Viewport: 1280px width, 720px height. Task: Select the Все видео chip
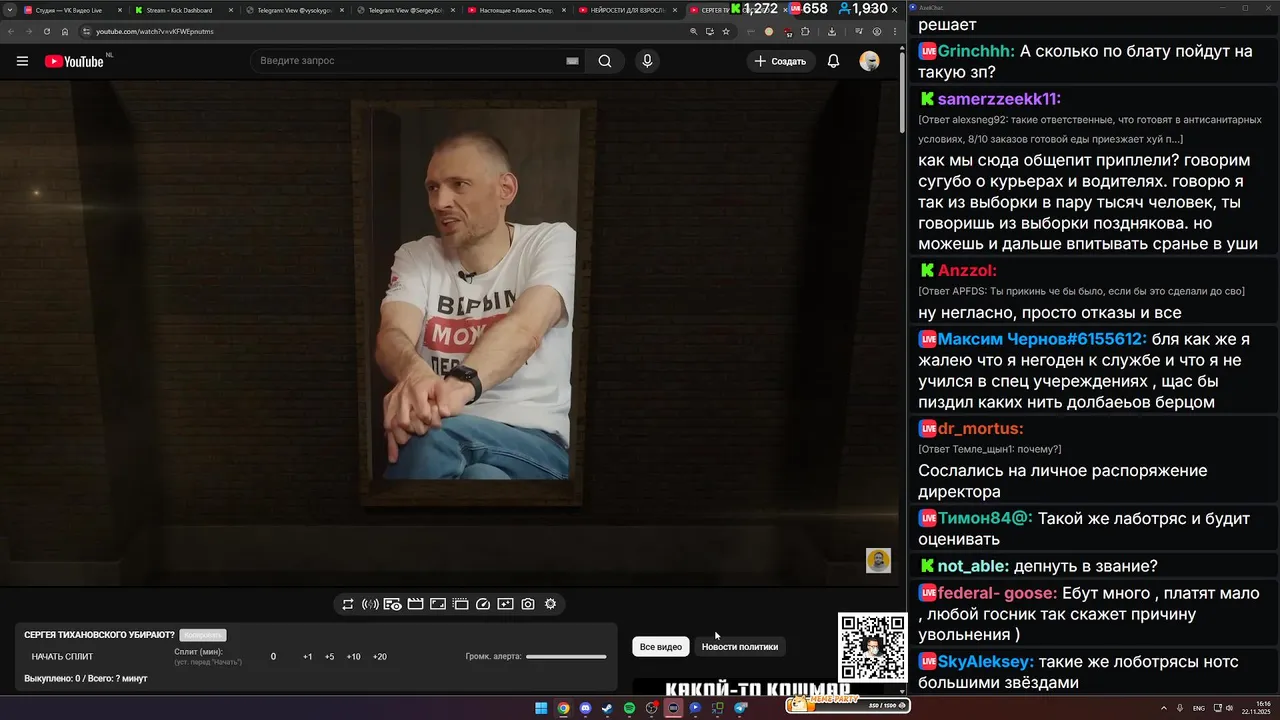pyautogui.click(x=661, y=647)
